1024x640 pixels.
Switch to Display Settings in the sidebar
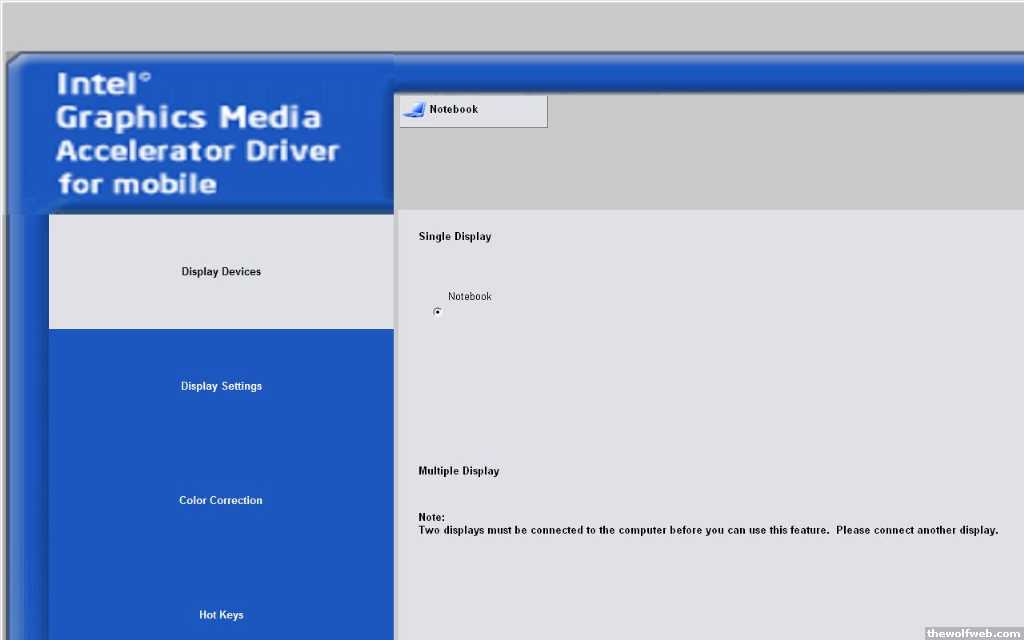(x=221, y=386)
